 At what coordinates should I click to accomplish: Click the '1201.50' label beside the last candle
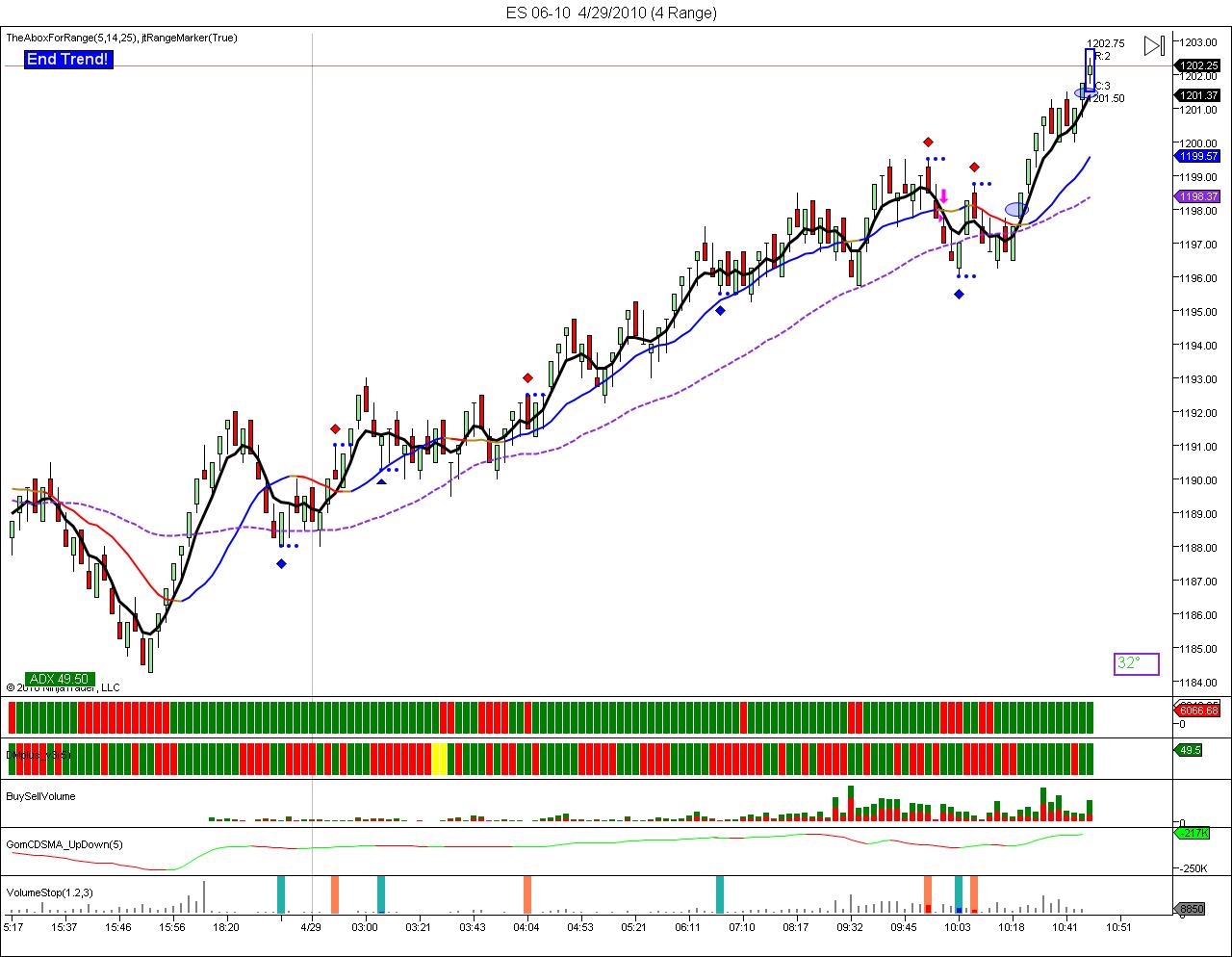click(1106, 98)
